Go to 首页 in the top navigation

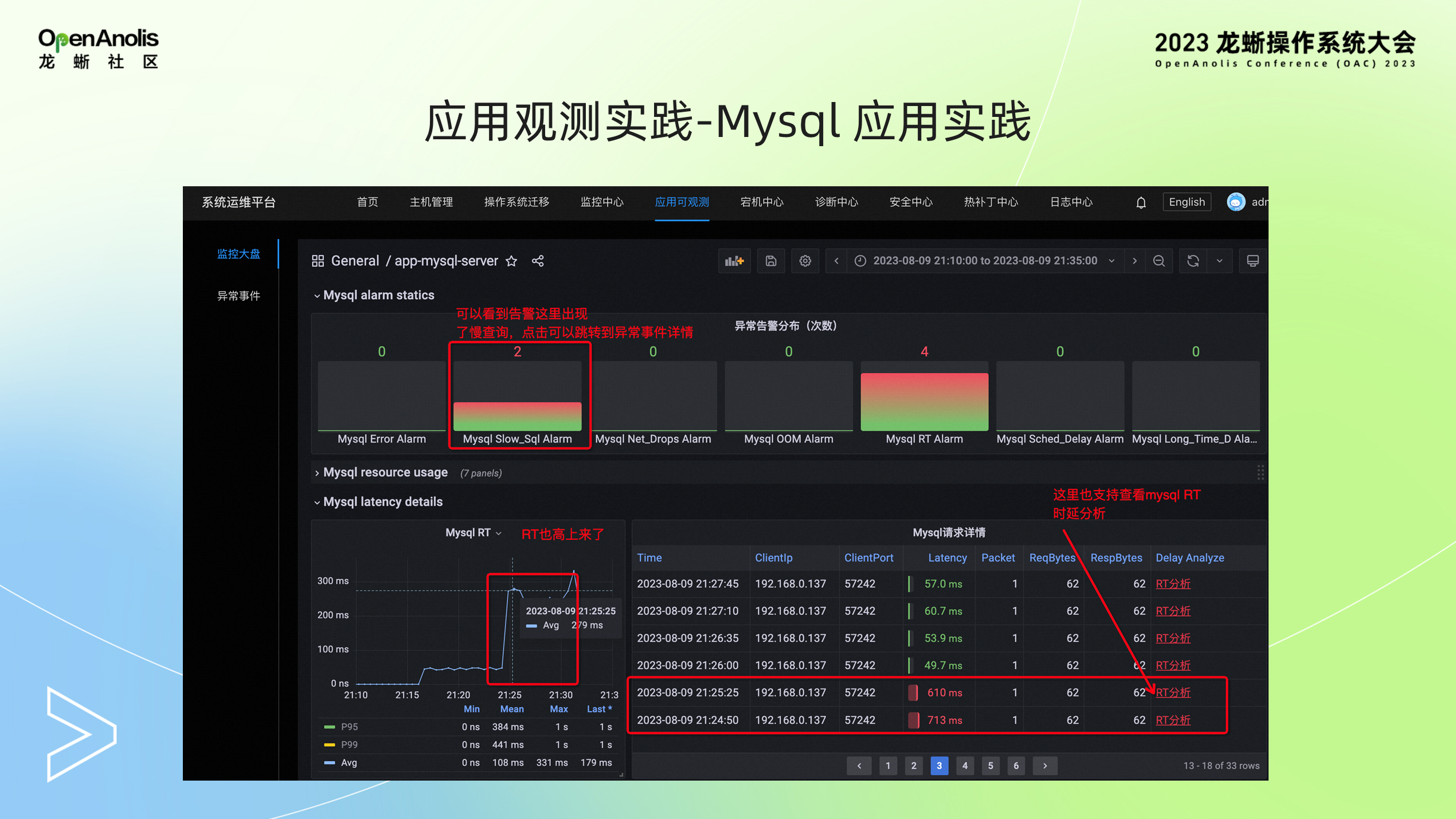pos(367,202)
